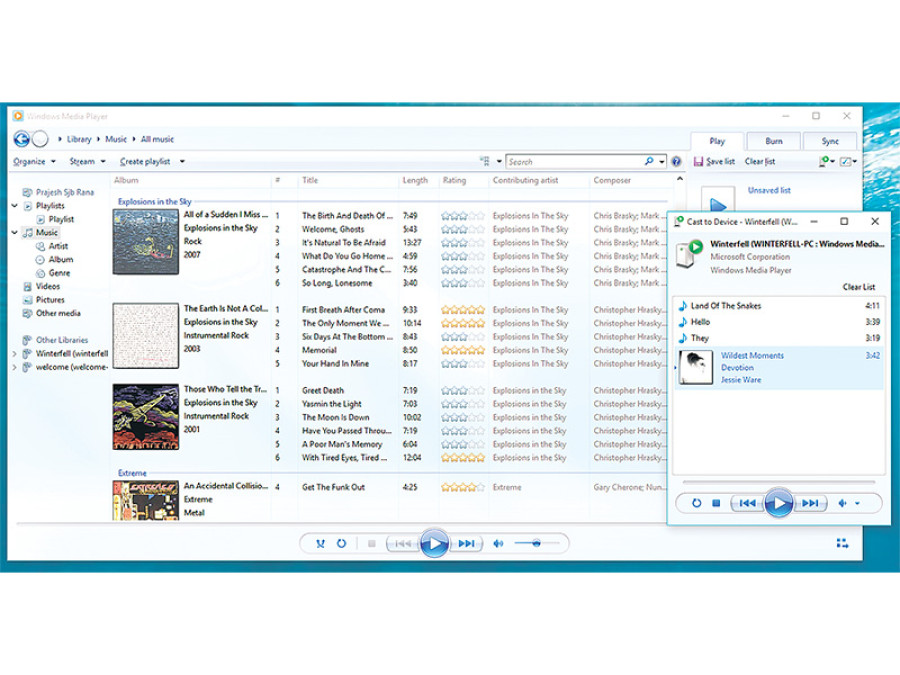900x675 pixels.
Task: Select the Playlist item under Playlists
Action: tap(61, 219)
